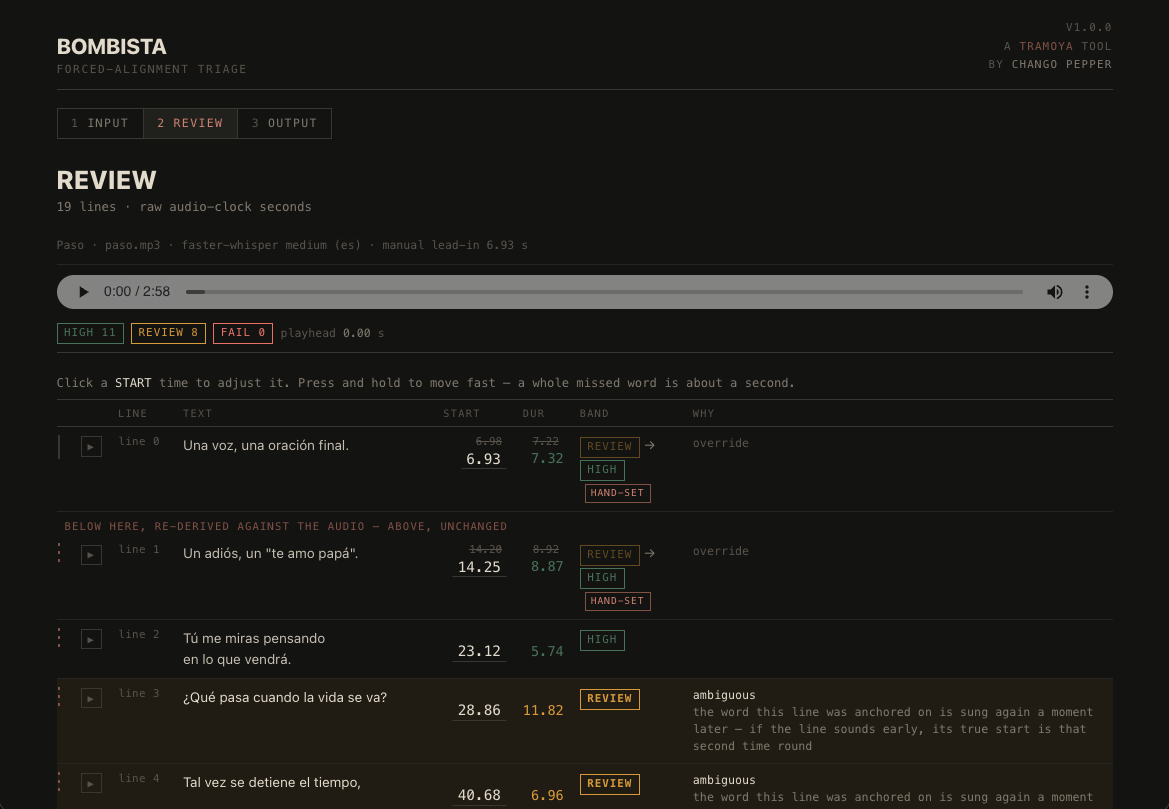
Task: Adjust line 4 start time 40.68
Action: tap(479, 796)
